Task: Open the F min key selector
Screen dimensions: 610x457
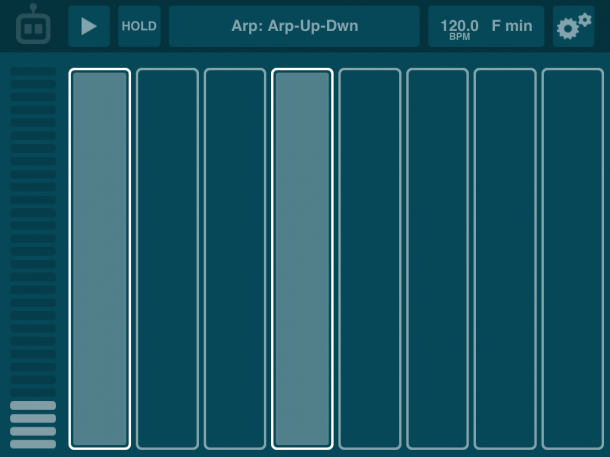Action: (x=512, y=26)
